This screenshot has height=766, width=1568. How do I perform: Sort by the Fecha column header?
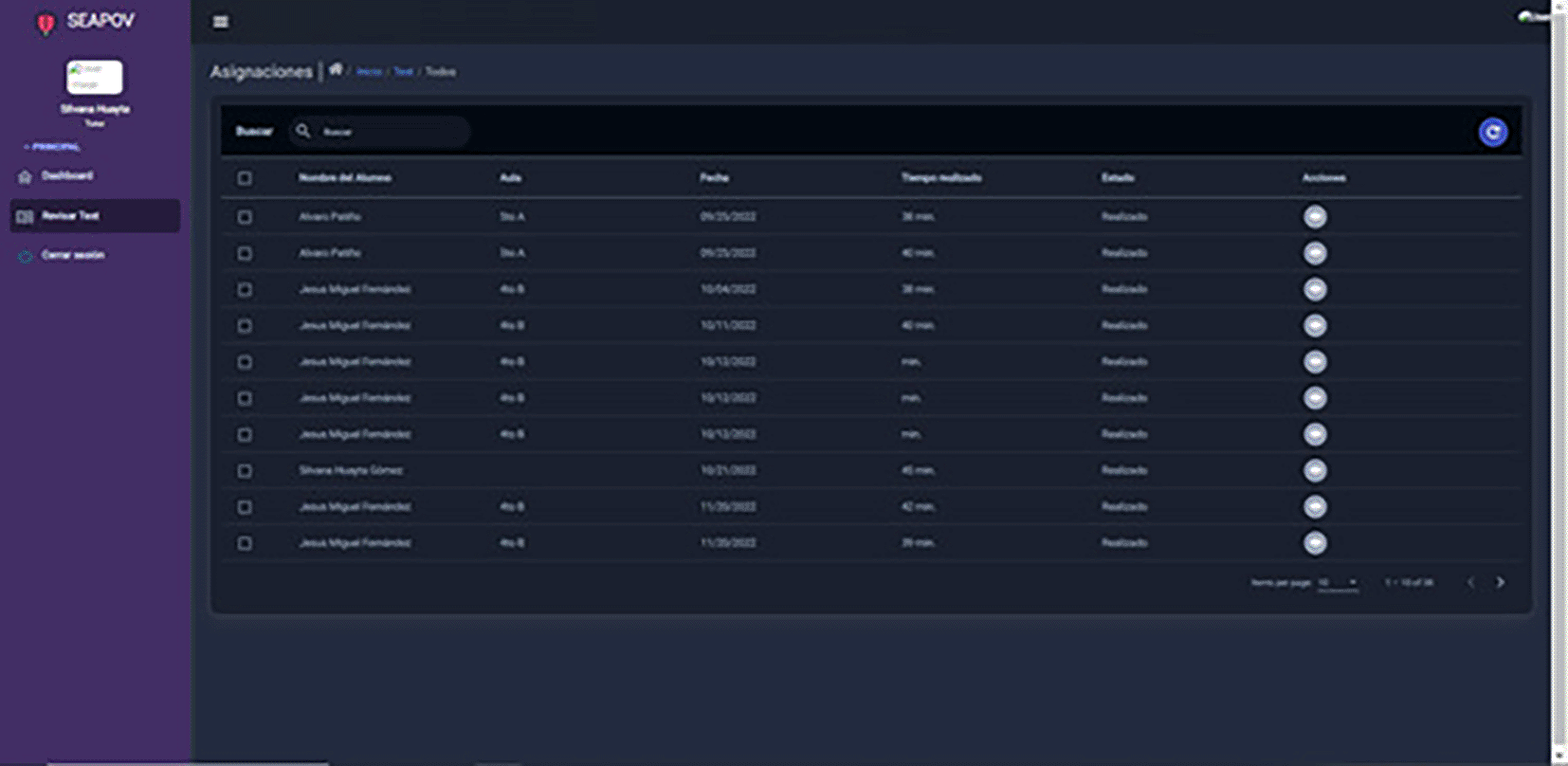[x=714, y=177]
